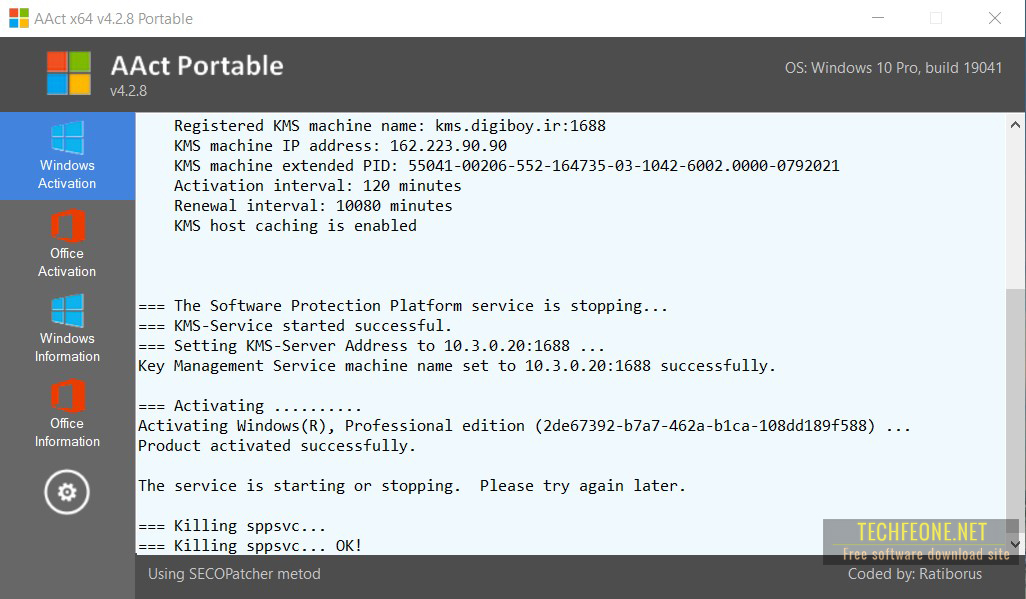Show the Windows Information panel
1026x599 pixels.
(x=67, y=328)
